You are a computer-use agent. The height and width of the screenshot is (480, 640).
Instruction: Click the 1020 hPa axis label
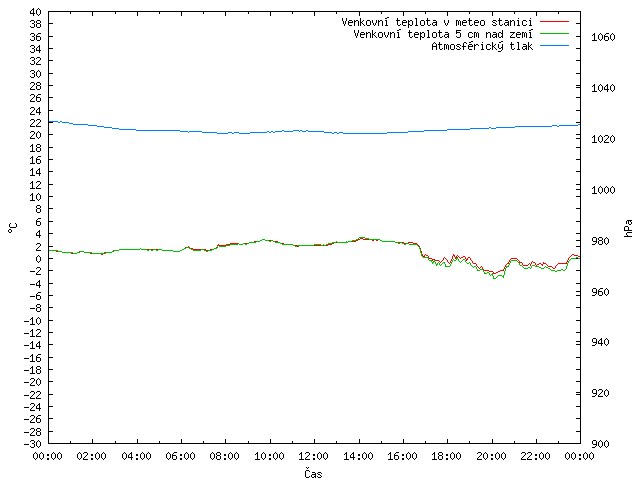click(603, 139)
